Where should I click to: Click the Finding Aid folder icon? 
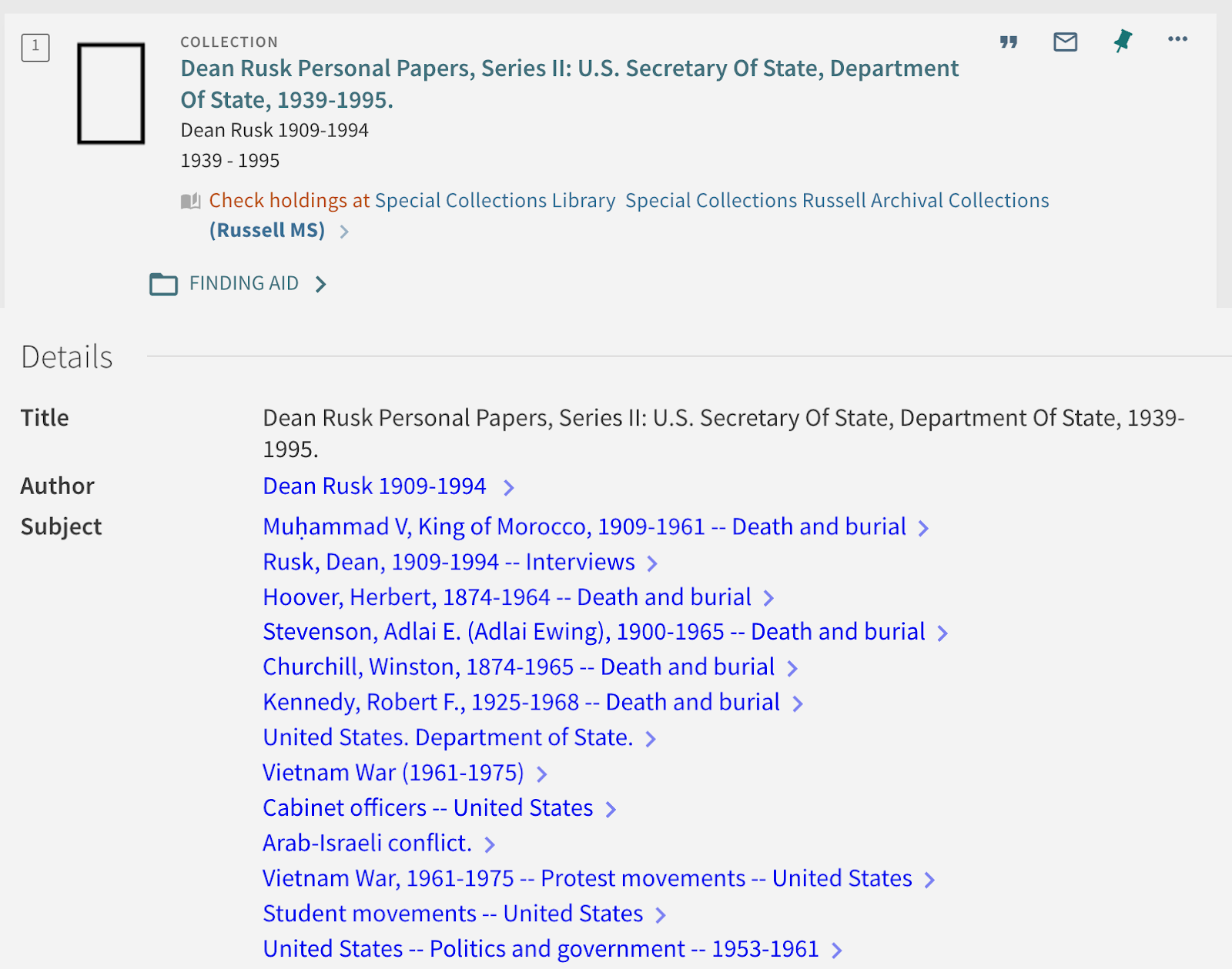pyautogui.click(x=163, y=284)
